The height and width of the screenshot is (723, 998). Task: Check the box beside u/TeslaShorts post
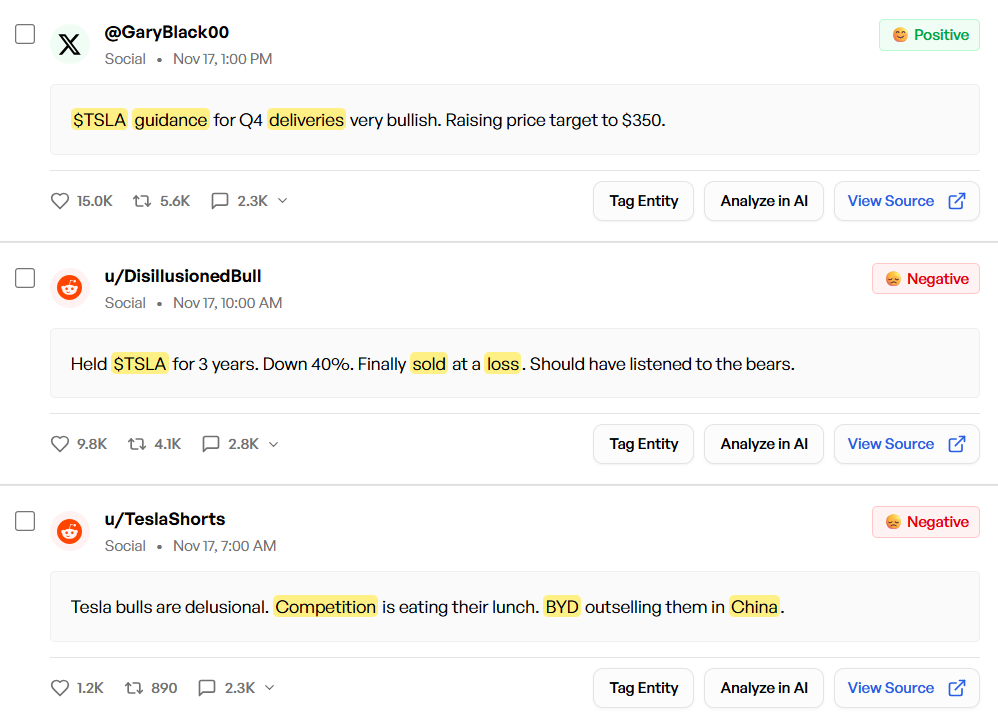(x=25, y=521)
